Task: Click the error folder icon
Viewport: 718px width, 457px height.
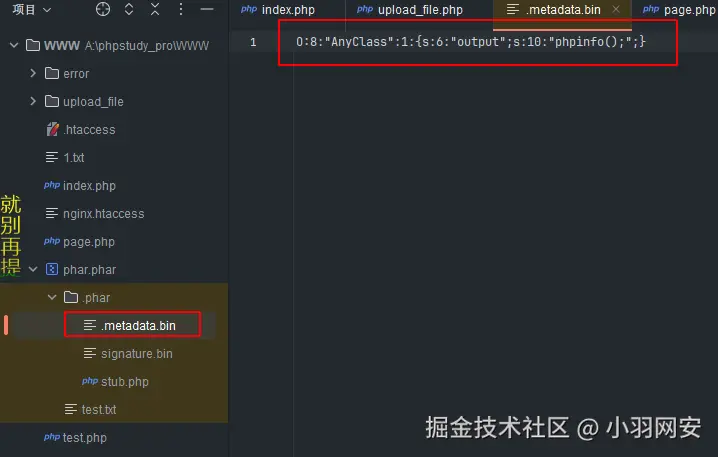Action: coord(52,73)
